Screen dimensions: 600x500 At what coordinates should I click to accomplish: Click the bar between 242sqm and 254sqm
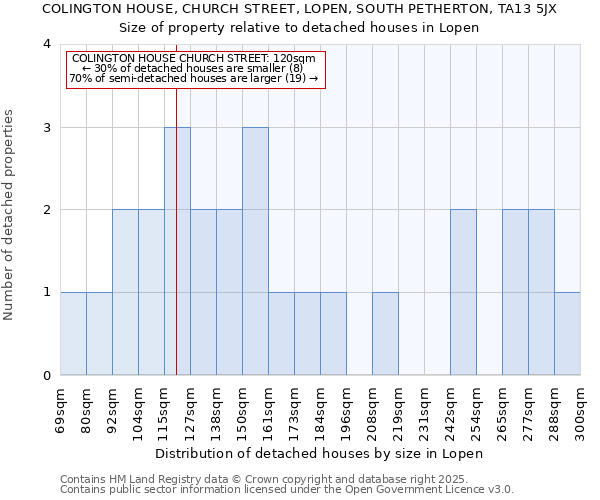[463, 292]
